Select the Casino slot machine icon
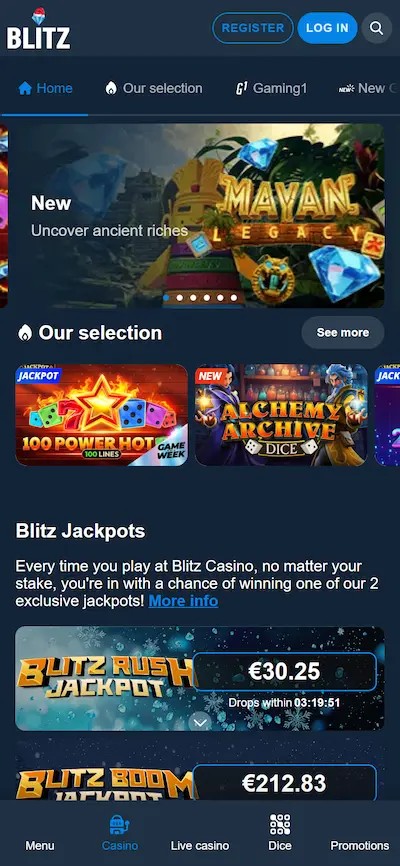Screen dimensions: 400x866 120,824
